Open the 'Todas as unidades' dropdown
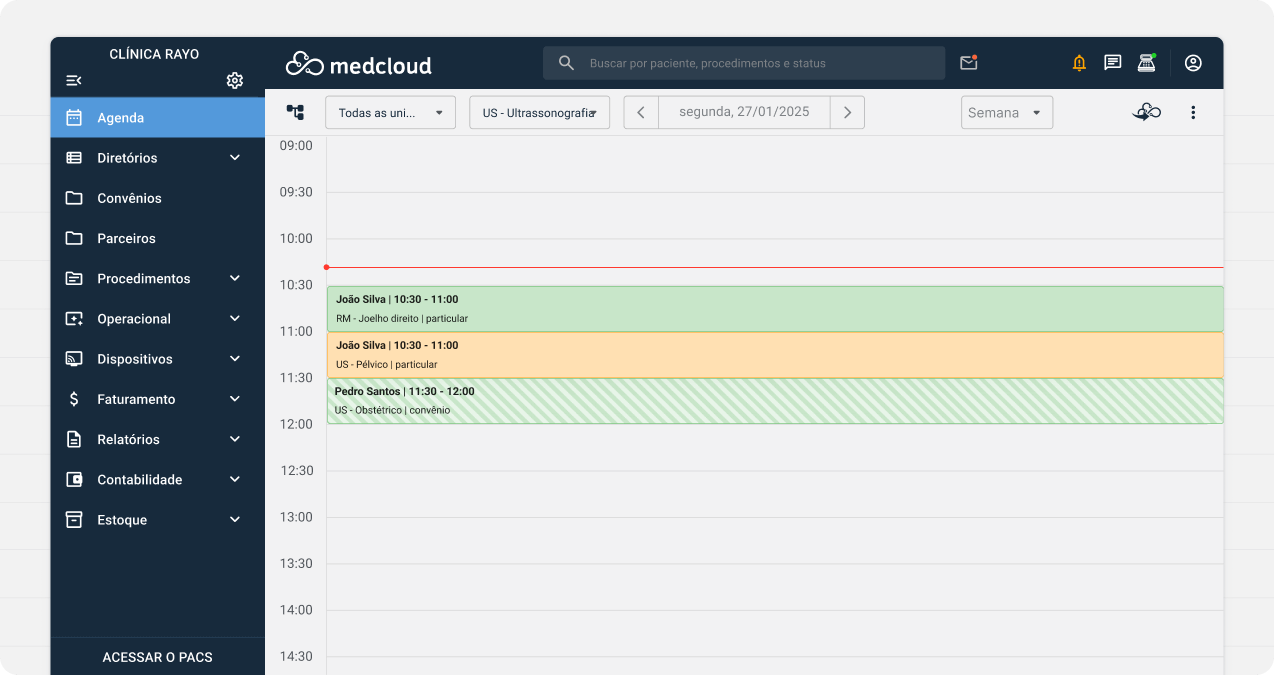The width and height of the screenshot is (1274, 675). [390, 112]
